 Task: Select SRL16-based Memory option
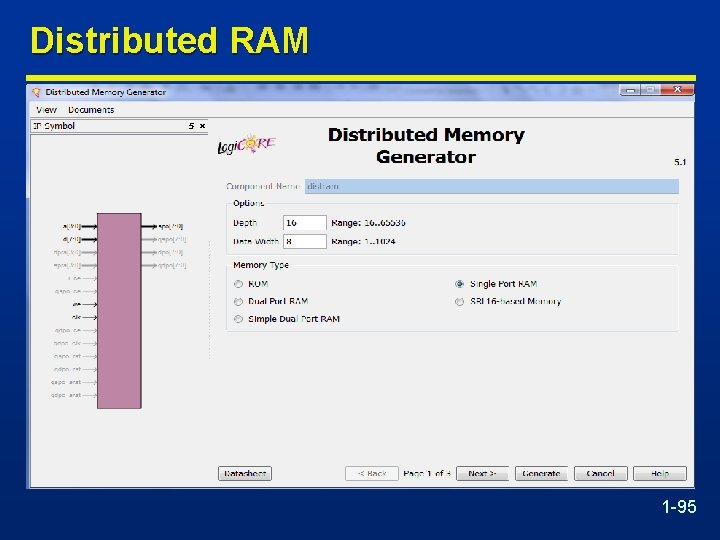coord(459,302)
